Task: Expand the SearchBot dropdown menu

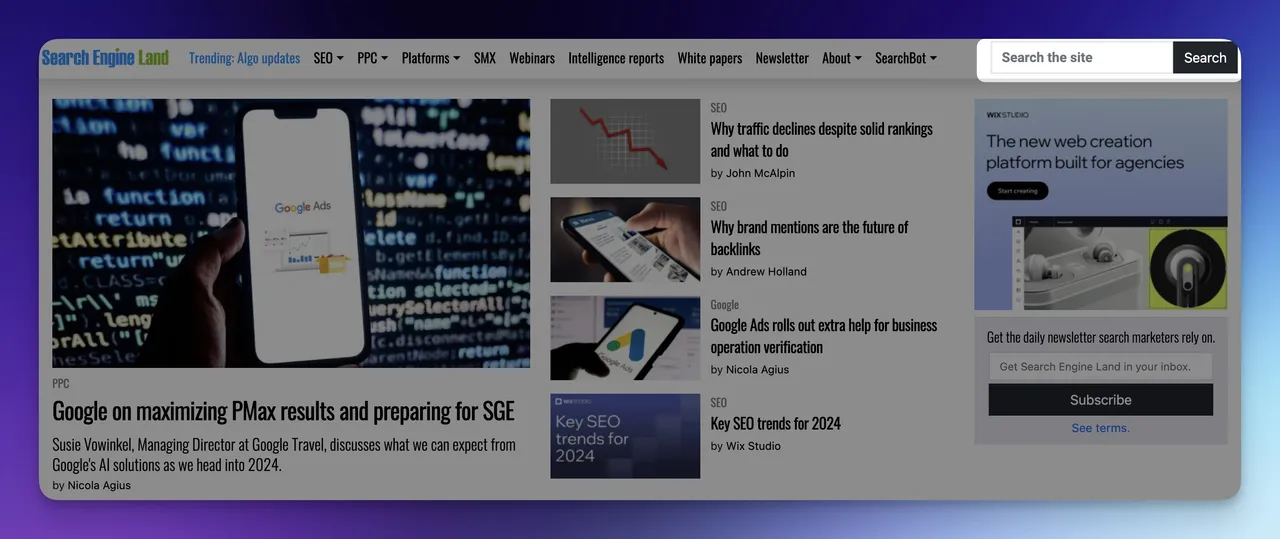Action: pos(906,58)
